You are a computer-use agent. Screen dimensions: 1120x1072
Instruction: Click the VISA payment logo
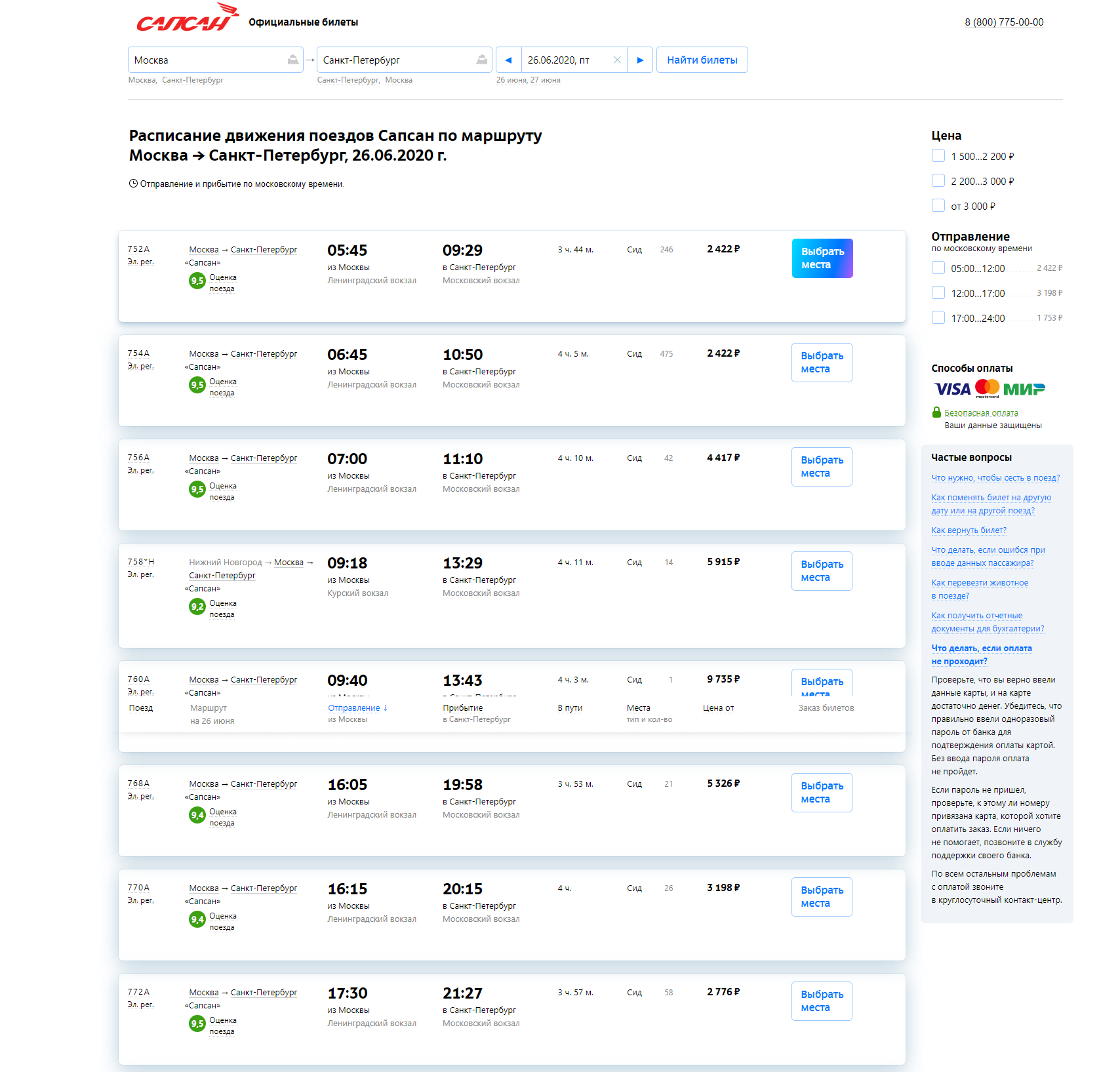pos(952,389)
